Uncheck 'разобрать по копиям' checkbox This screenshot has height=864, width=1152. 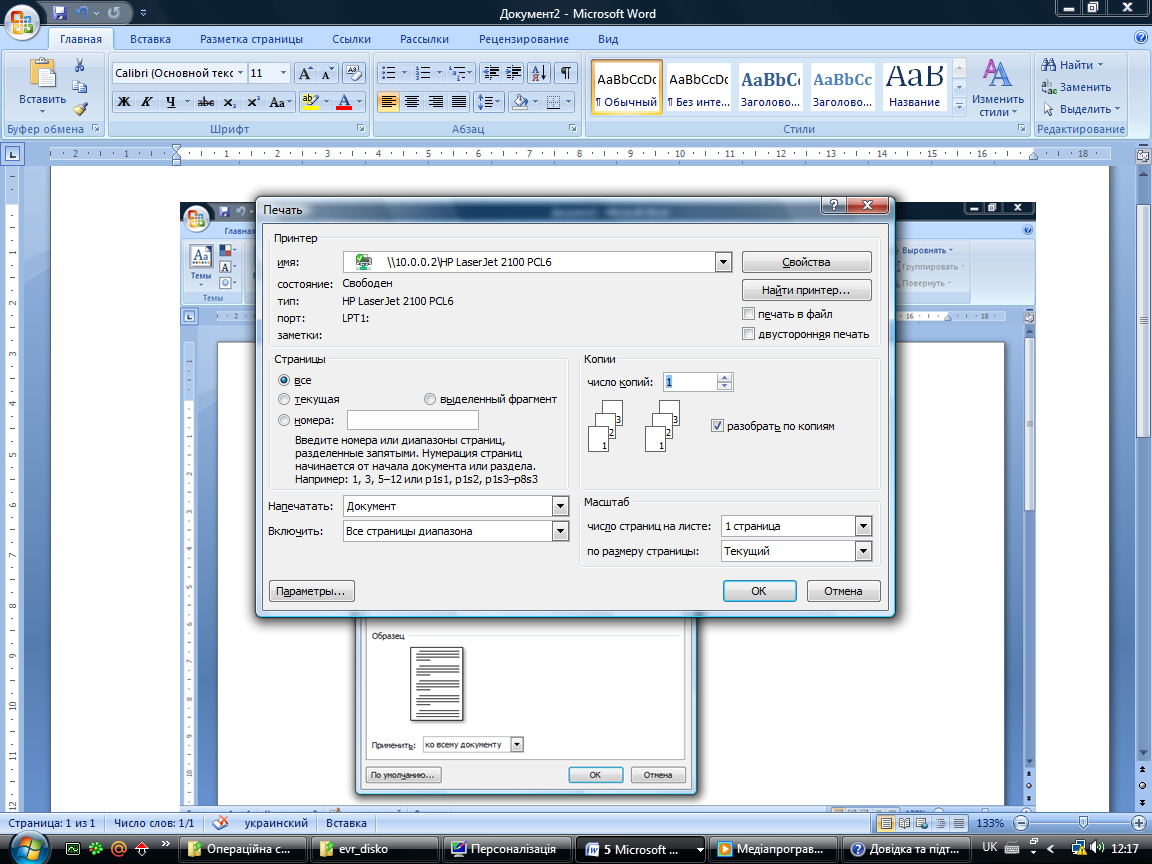tap(717, 425)
